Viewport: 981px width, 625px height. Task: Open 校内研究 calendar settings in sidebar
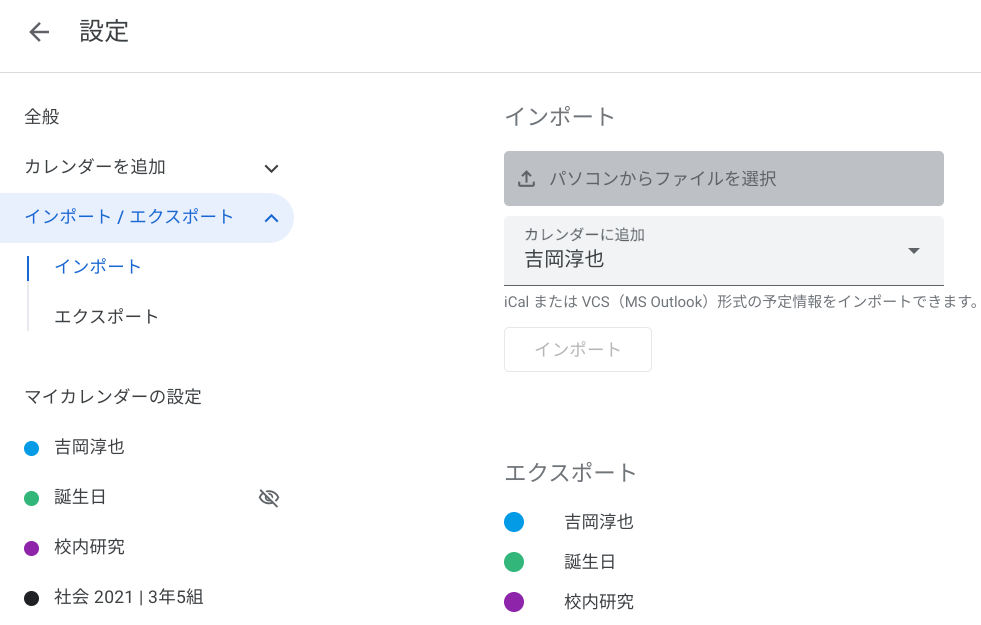[x=89, y=547]
